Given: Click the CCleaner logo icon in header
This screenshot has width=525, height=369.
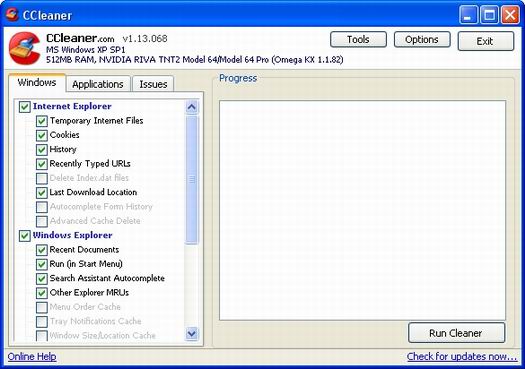Looking at the screenshot, I should coord(25,48).
